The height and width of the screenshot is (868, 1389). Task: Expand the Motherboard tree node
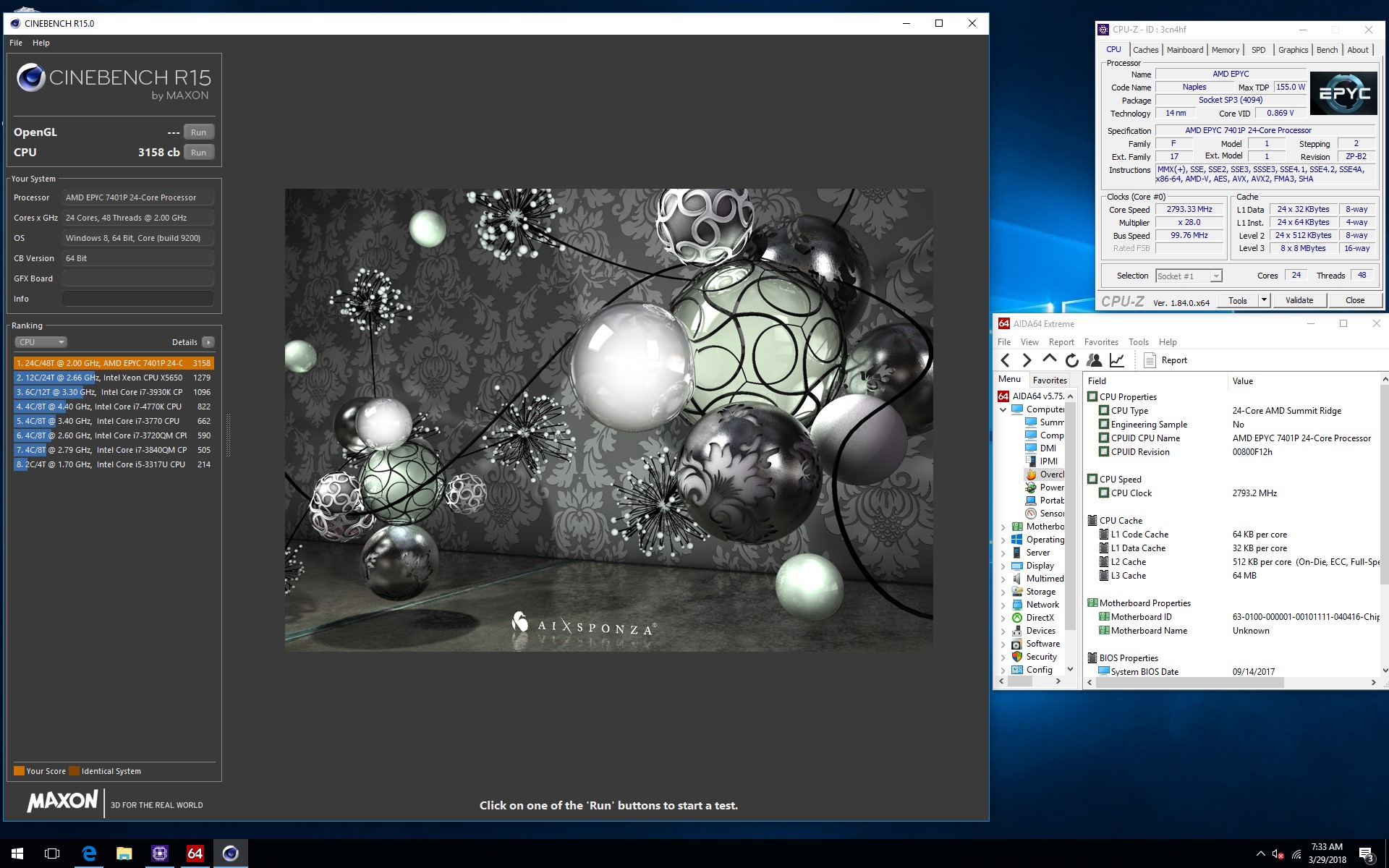pos(1003,527)
